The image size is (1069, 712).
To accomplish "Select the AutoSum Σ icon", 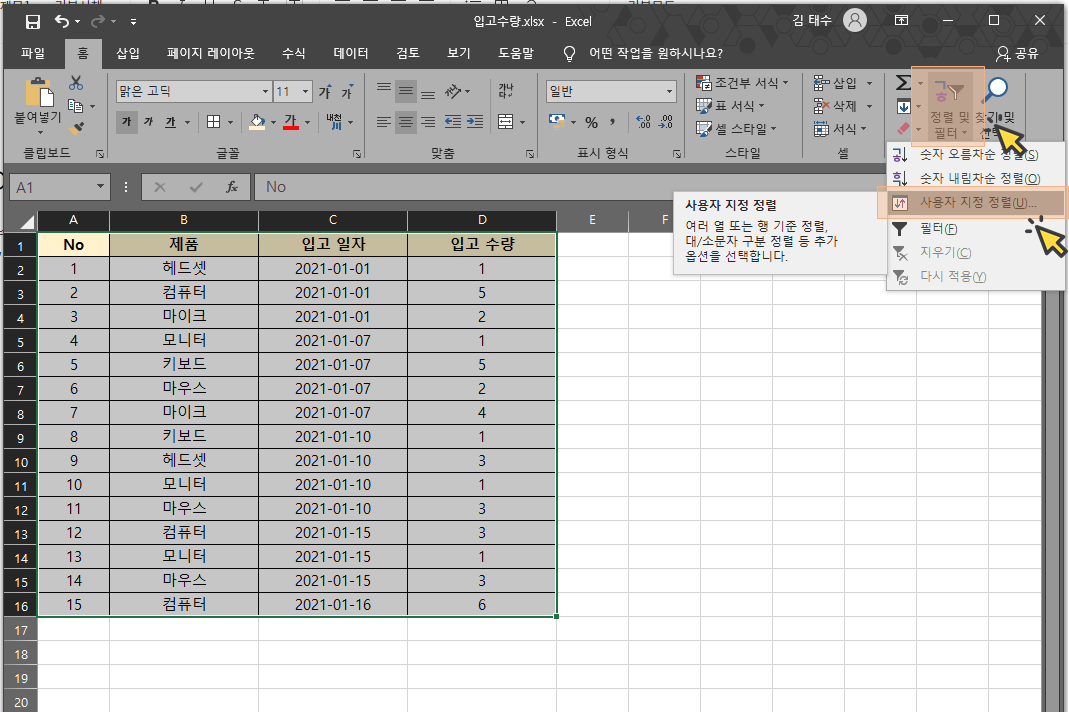I will tap(904, 83).
